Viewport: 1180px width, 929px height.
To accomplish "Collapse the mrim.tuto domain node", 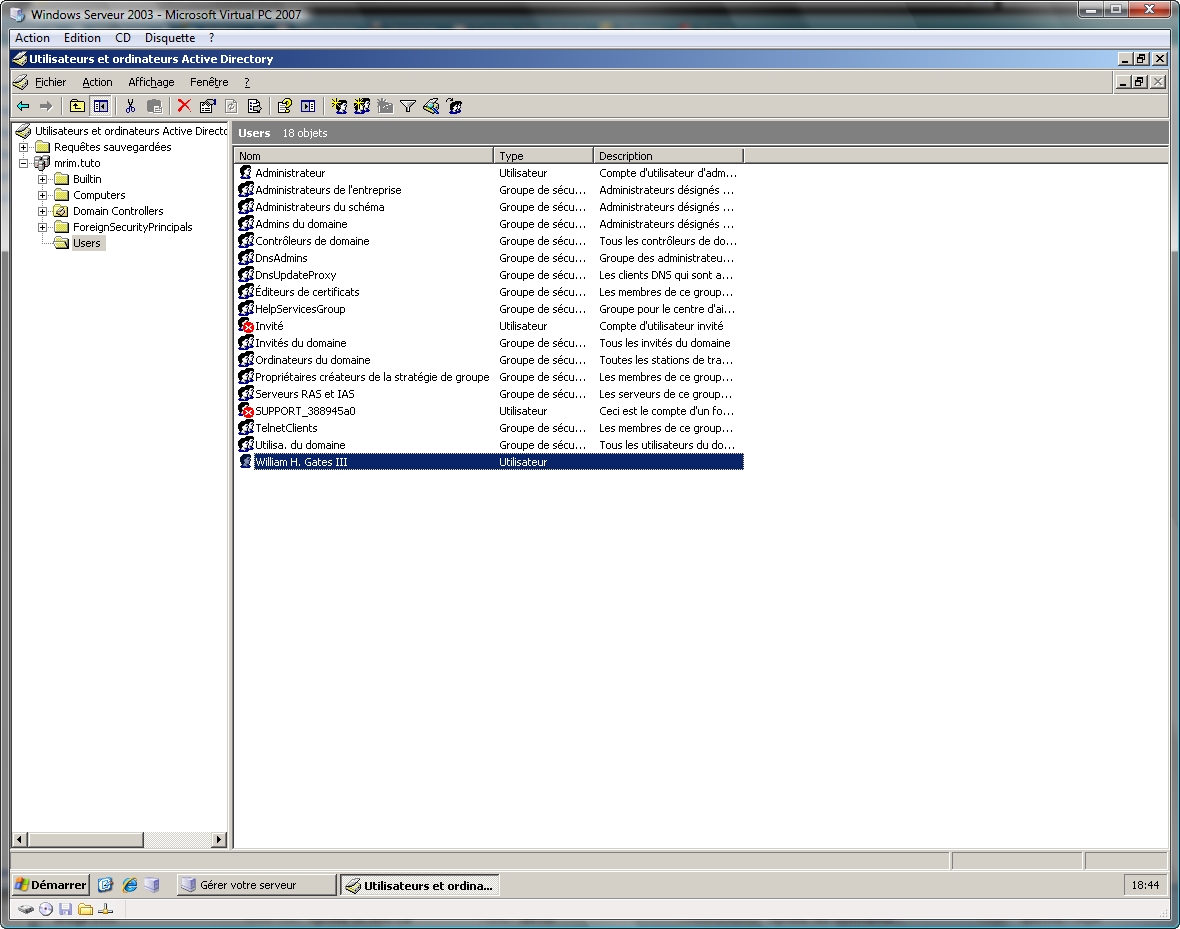I will [x=23, y=163].
